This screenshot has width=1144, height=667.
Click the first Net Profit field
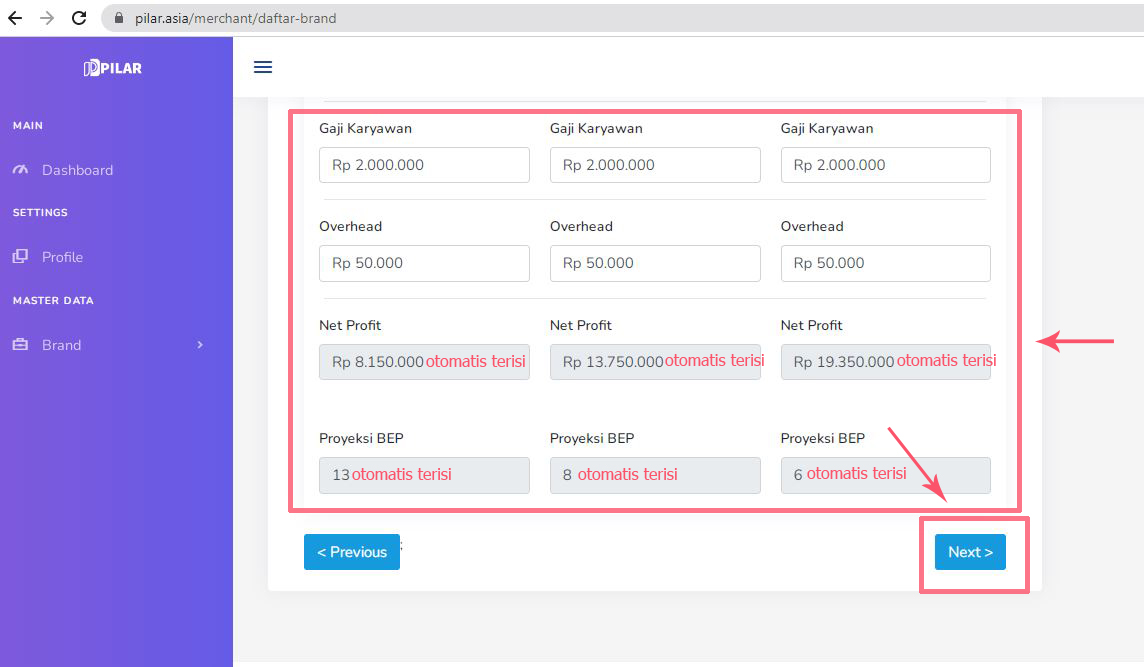[x=424, y=362]
